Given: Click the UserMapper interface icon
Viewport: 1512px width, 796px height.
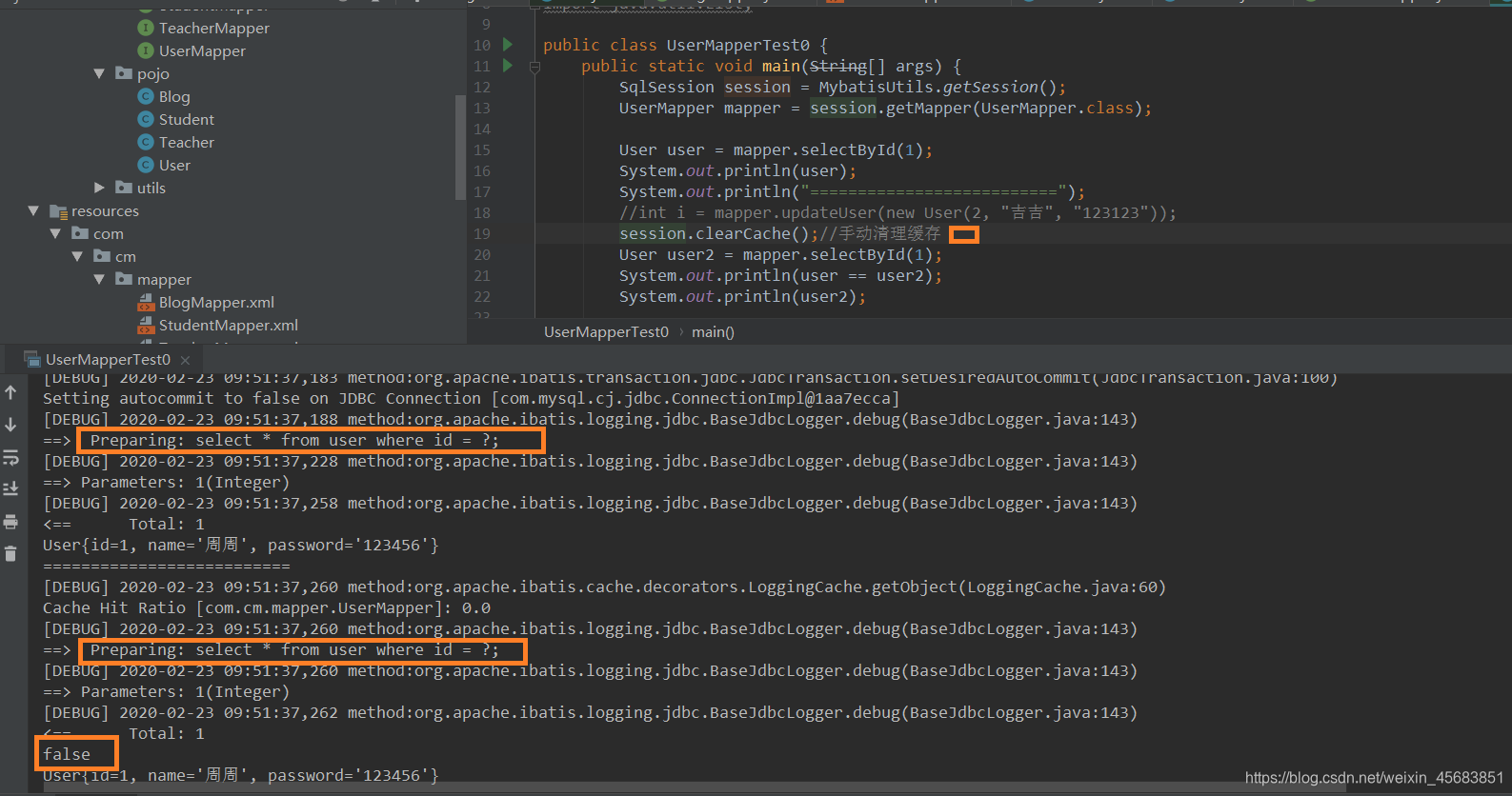Looking at the screenshot, I should [x=146, y=50].
